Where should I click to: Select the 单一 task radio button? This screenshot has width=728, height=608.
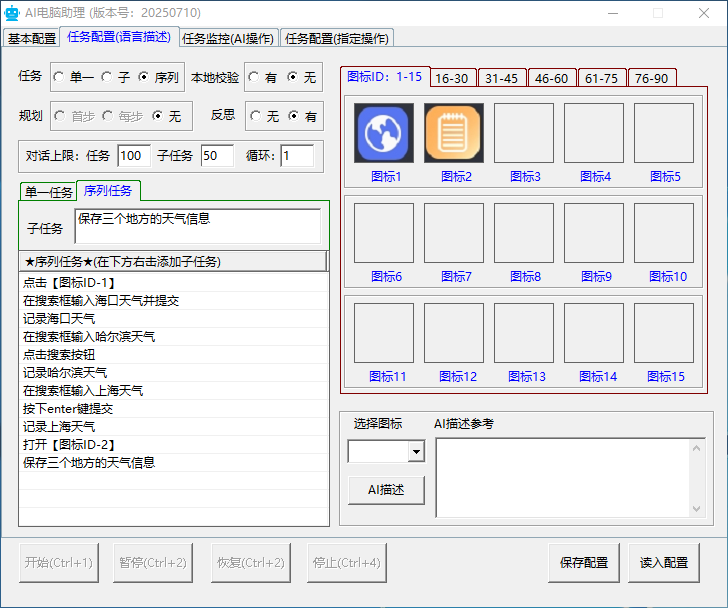[59, 77]
